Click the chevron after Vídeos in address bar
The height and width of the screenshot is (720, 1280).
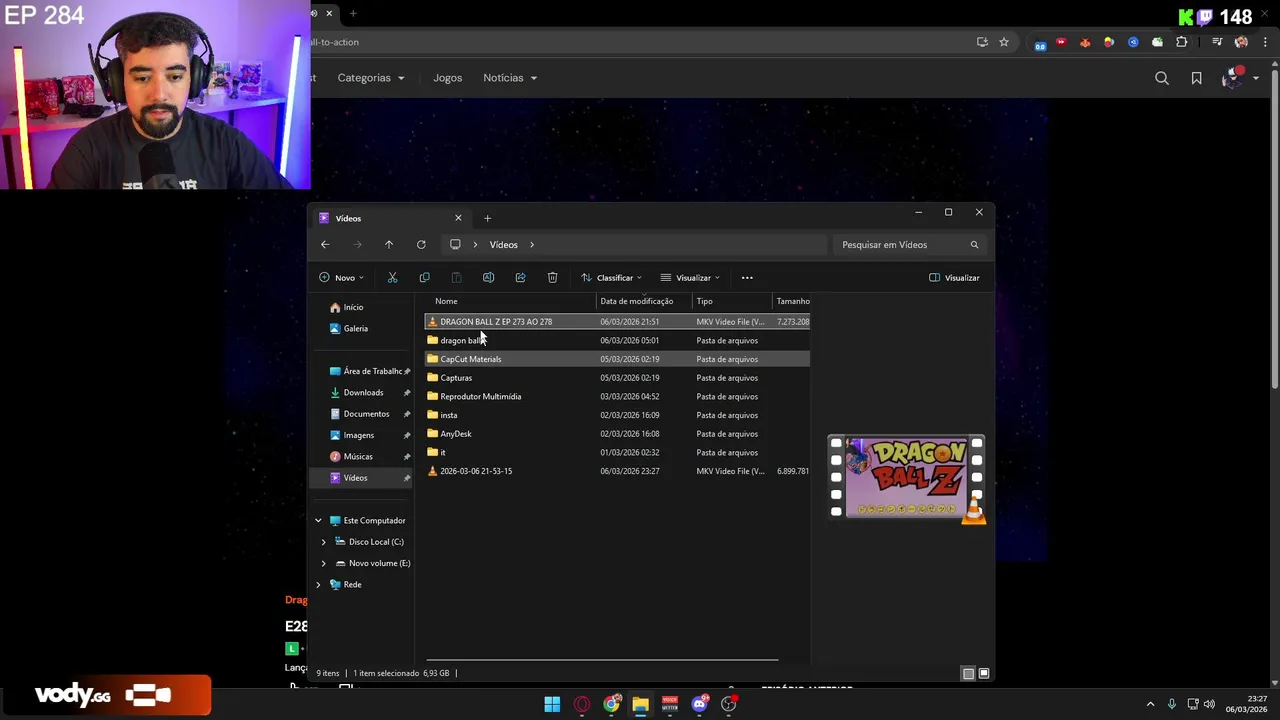(532, 244)
